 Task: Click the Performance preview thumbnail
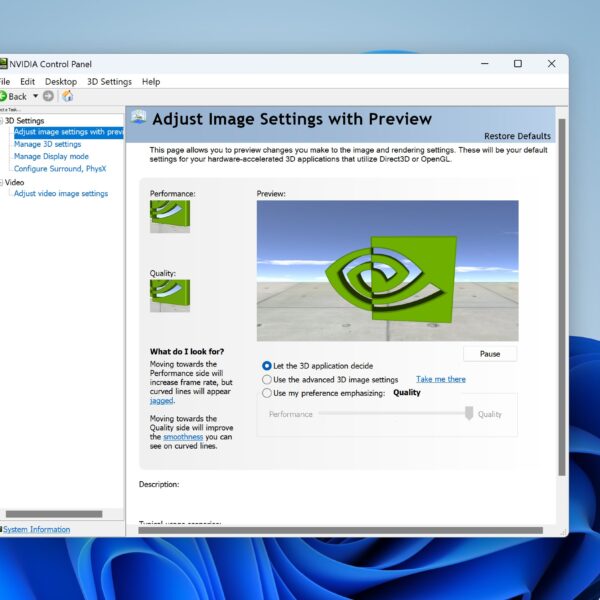[170, 217]
